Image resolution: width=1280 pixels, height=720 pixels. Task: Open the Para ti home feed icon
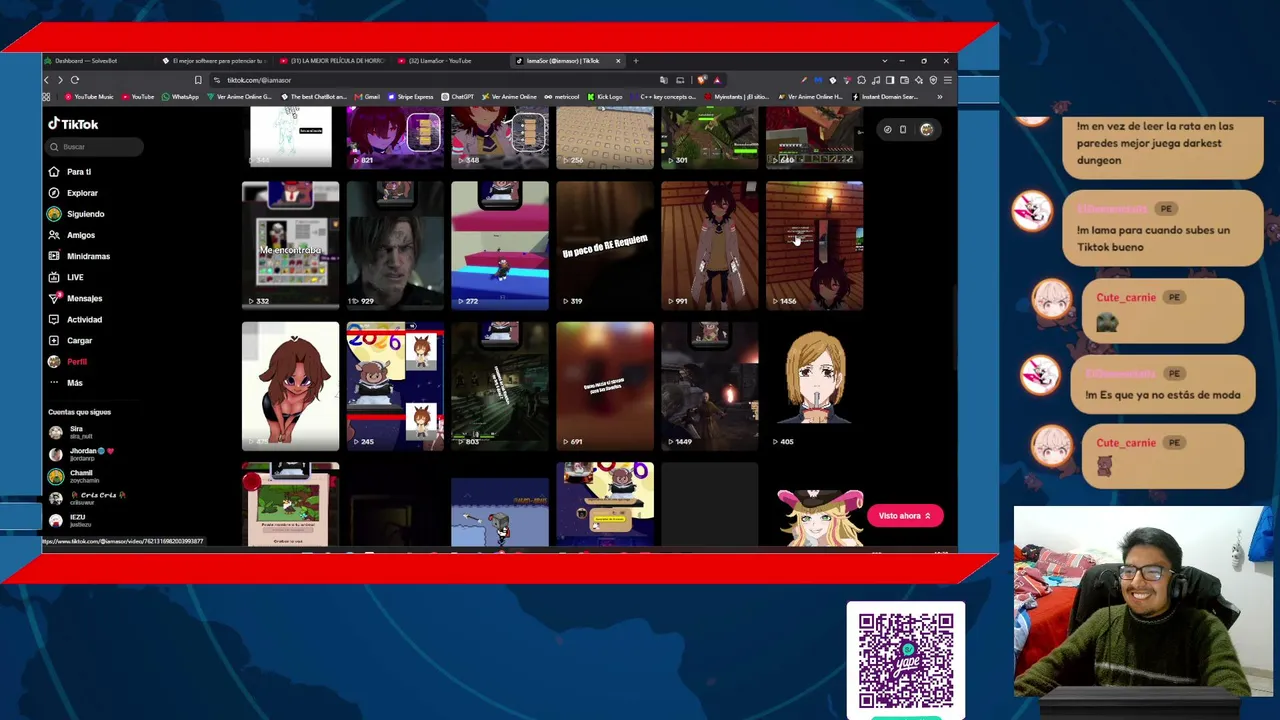(54, 172)
